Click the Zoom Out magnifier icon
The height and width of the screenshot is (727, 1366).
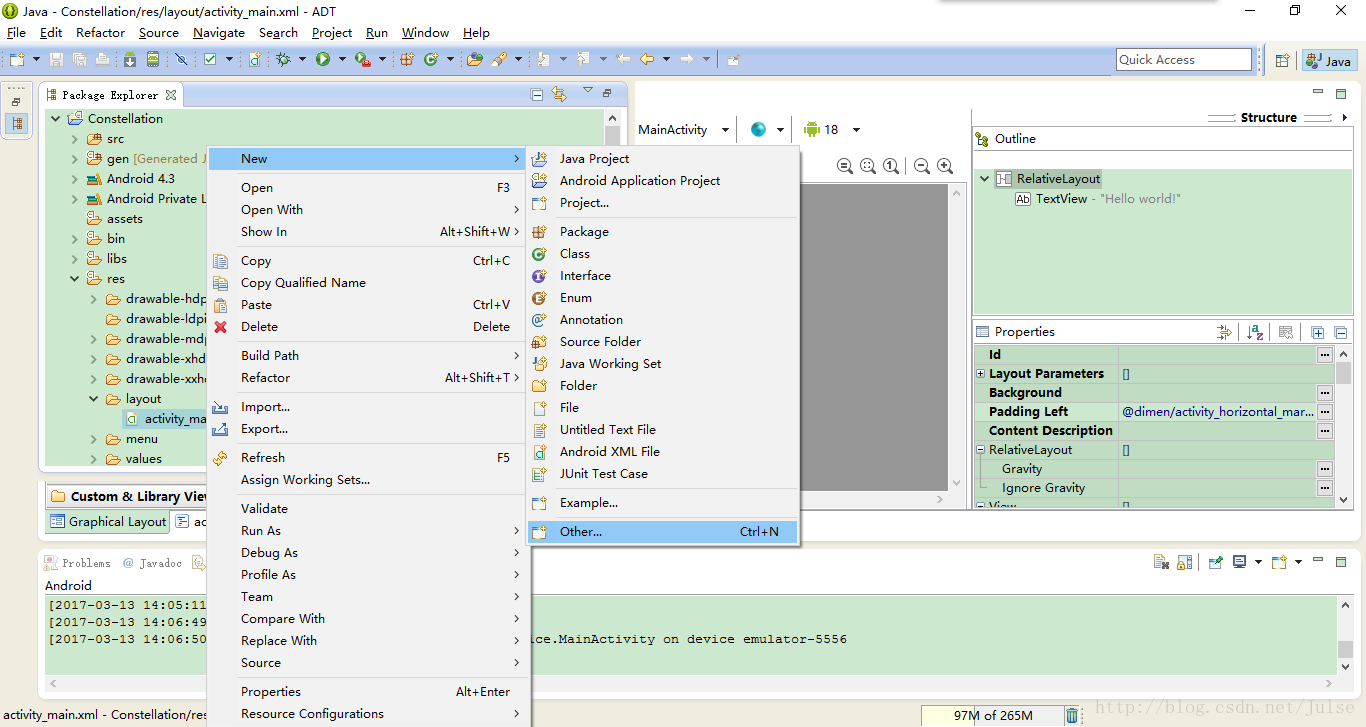922,166
